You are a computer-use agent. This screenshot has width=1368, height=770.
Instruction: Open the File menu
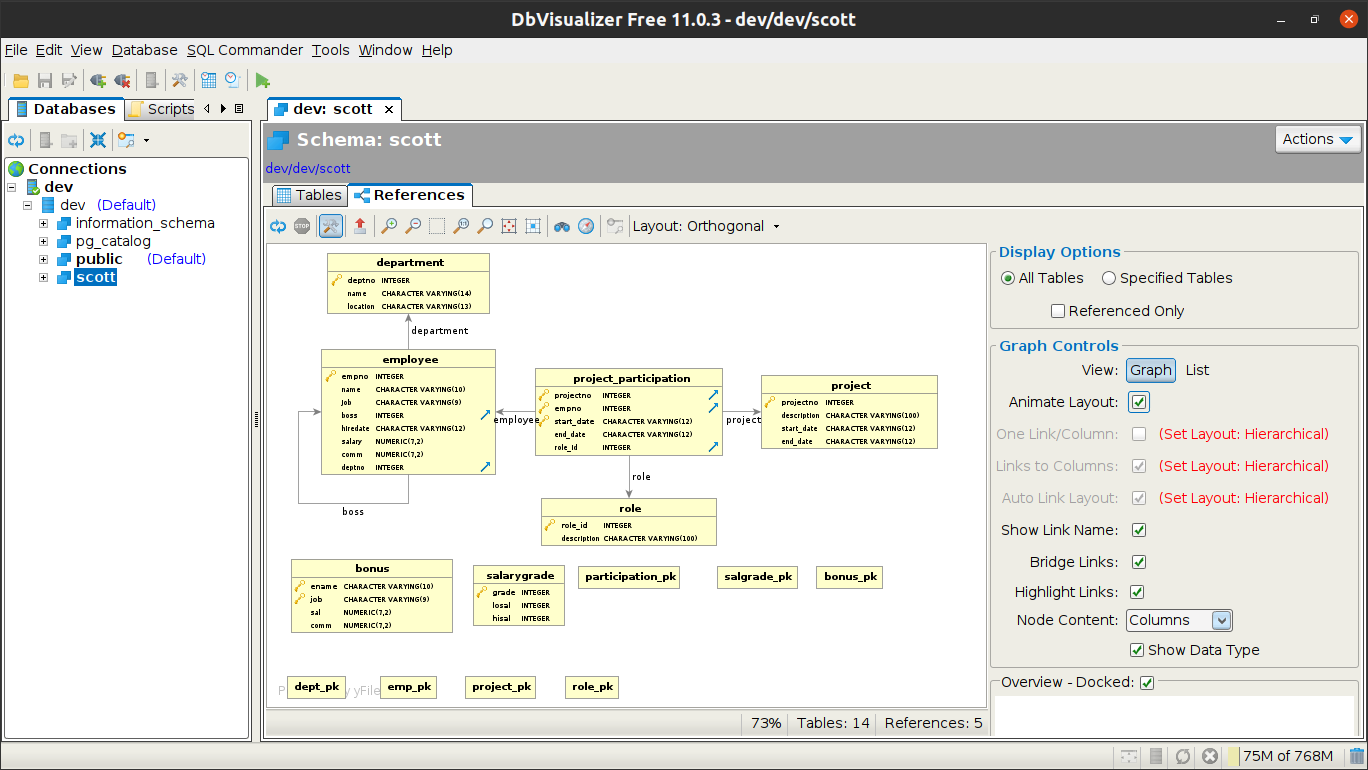click(x=16, y=50)
